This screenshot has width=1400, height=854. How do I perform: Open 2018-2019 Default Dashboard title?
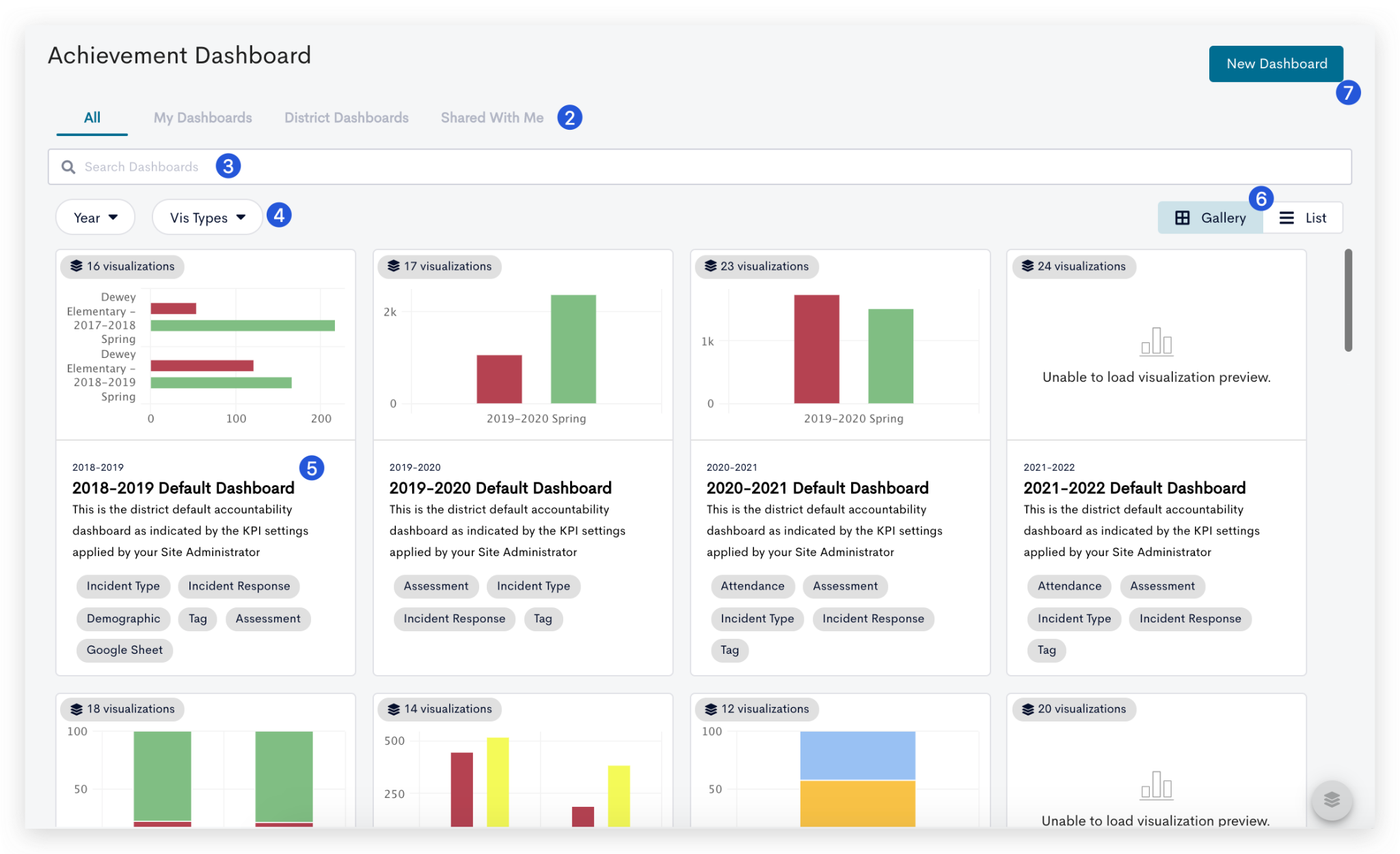pyautogui.click(x=183, y=488)
